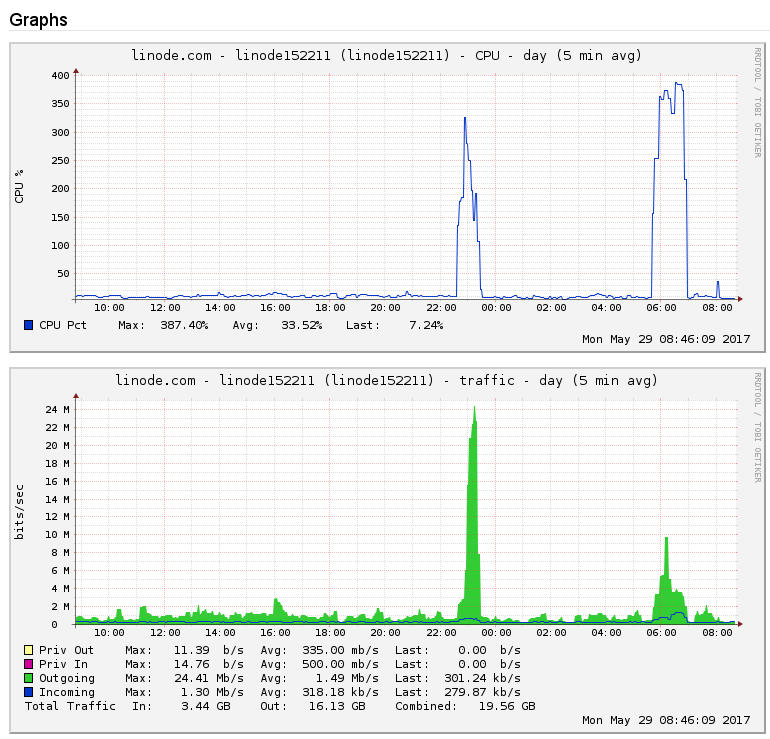
Task: Click the CPU Max 387.40% value
Action: coord(184,325)
